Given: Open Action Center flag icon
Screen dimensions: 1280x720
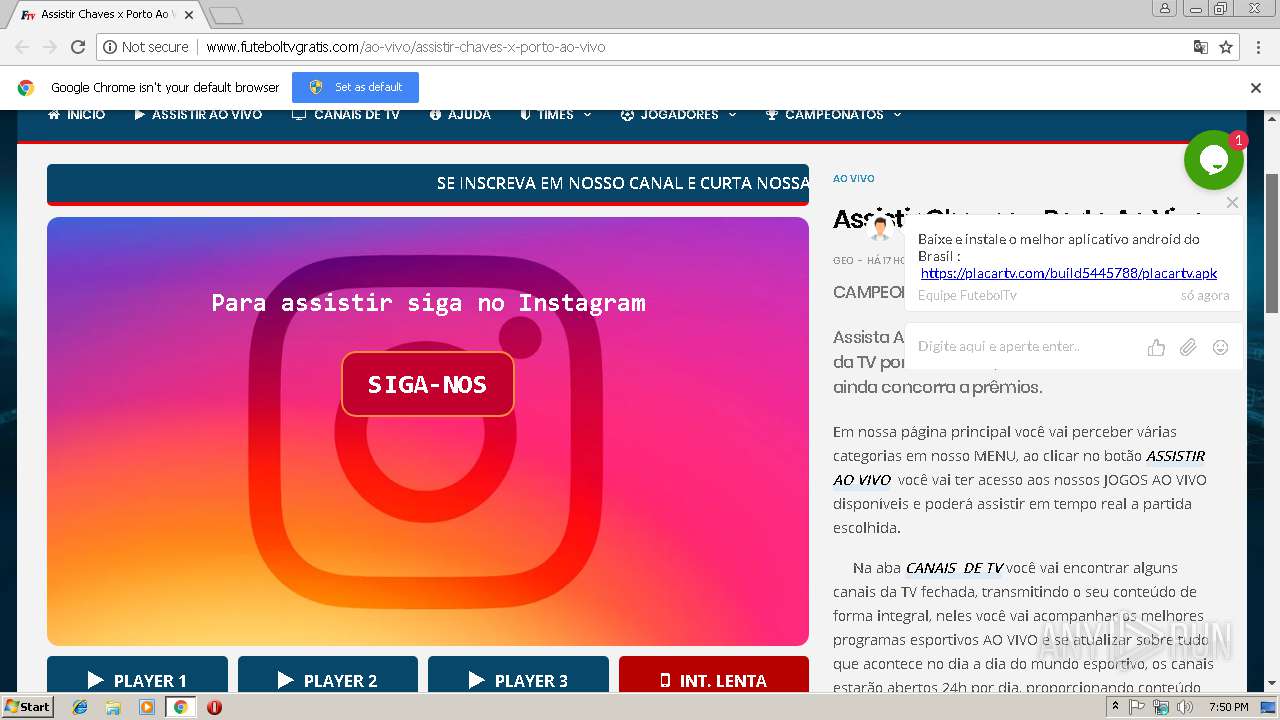Looking at the screenshot, I should (1137, 707).
